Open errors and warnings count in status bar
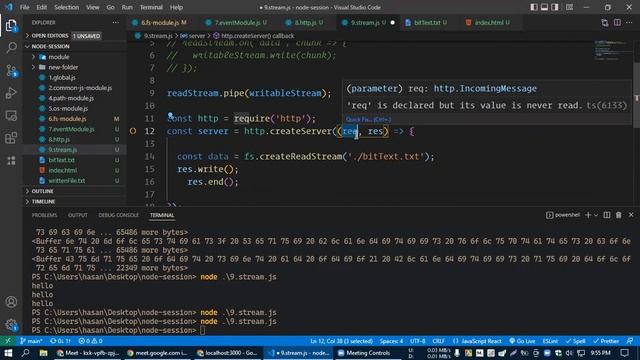The width and height of the screenshot is (640, 360). [x=90, y=341]
